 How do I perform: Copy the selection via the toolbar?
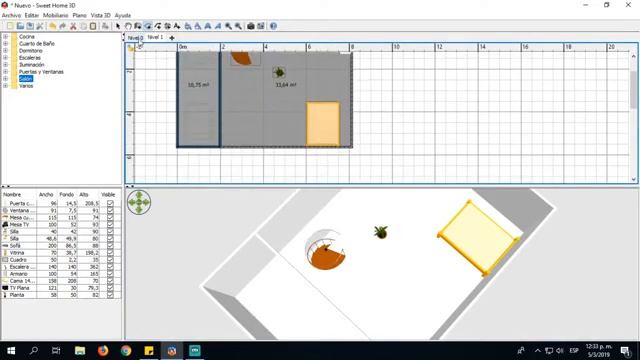pos(83,26)
